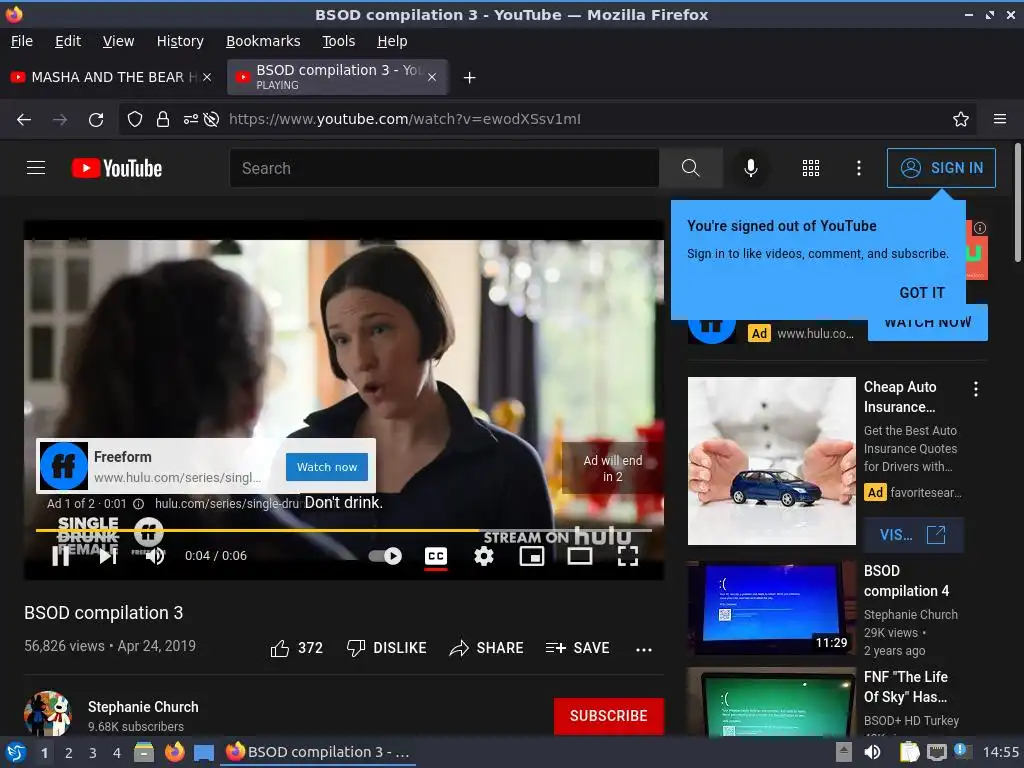
Task: Like the video with thumbs up
Action: [x=296, y=648]
